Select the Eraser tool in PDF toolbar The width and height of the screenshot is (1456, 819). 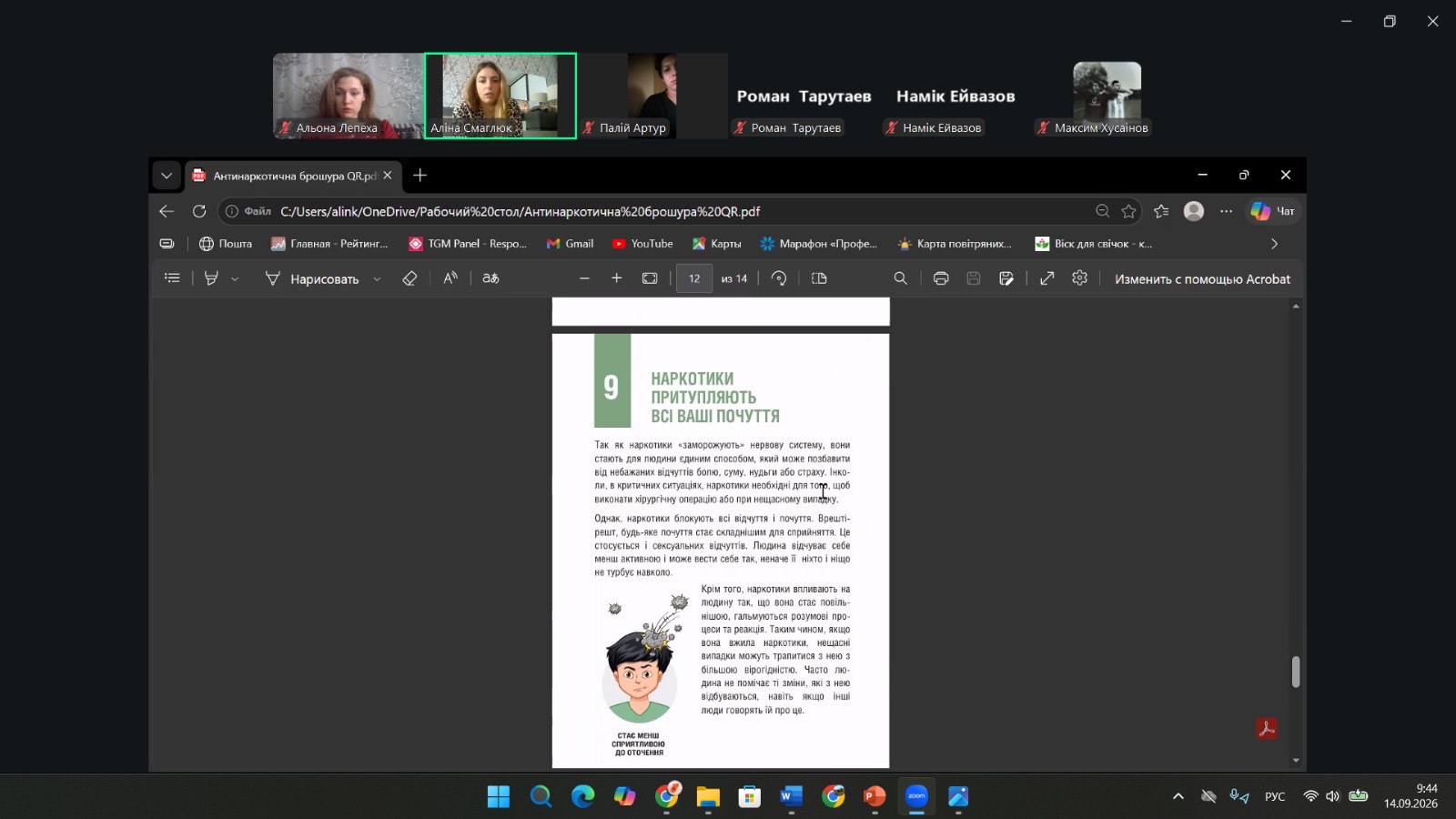pyautogui.click(x=409, y=278)
